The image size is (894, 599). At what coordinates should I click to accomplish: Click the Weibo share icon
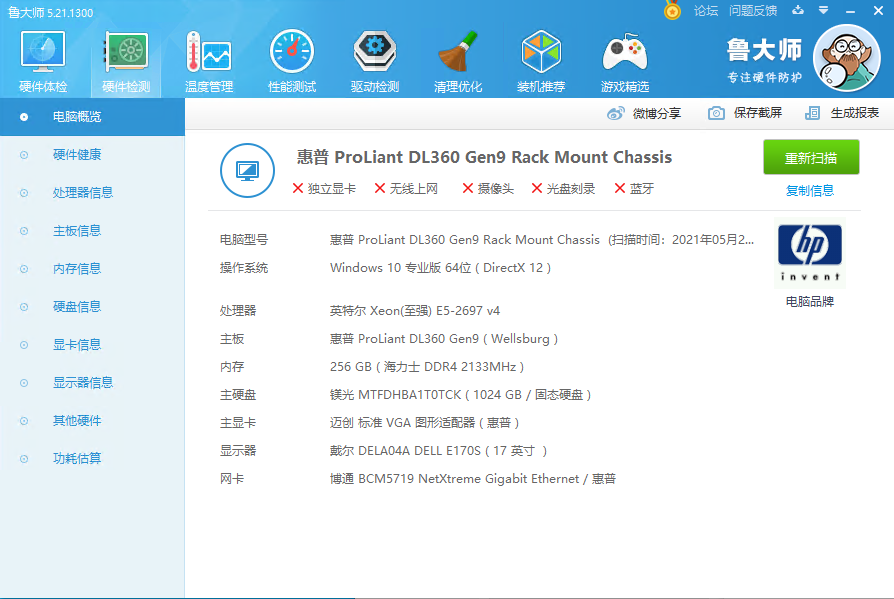pos(616,113)
